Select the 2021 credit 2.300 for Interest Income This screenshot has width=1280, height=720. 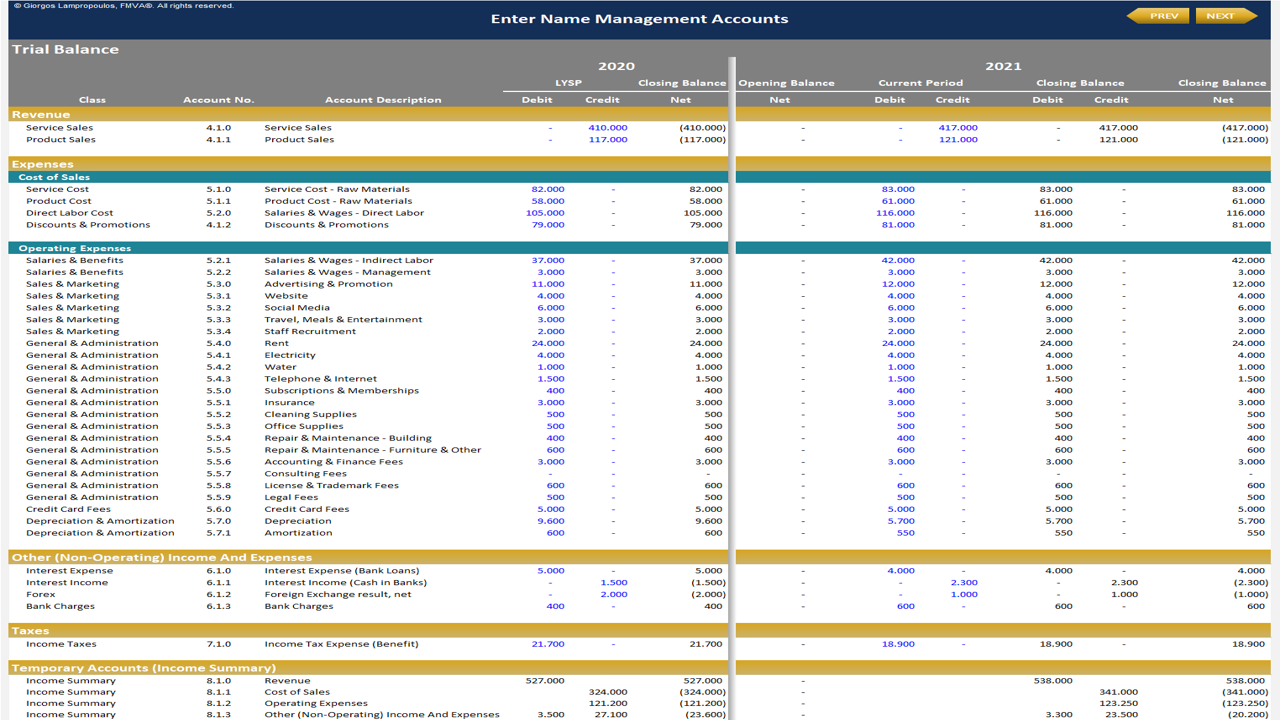(964, 583)
